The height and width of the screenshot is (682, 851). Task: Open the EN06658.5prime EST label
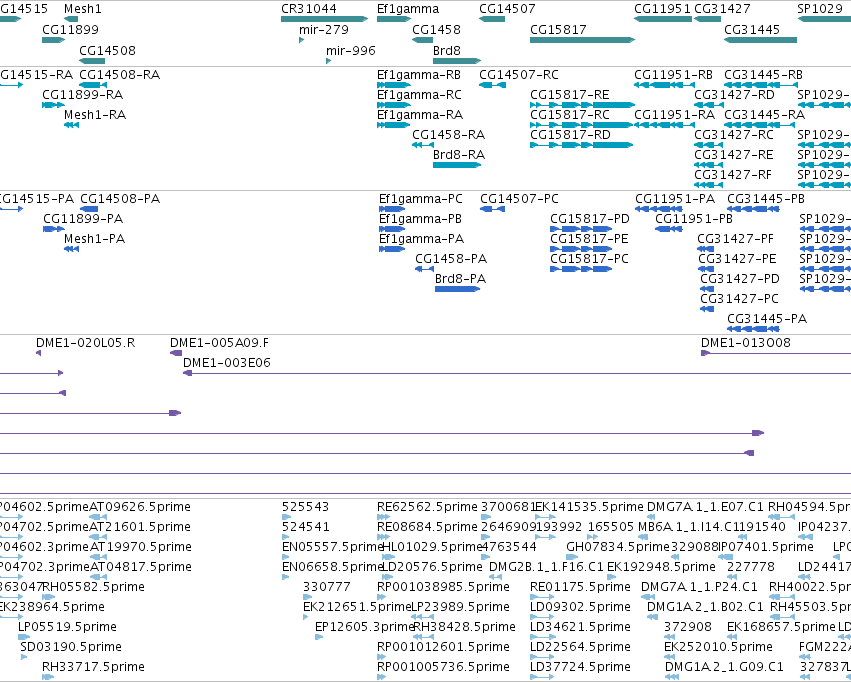333,568
